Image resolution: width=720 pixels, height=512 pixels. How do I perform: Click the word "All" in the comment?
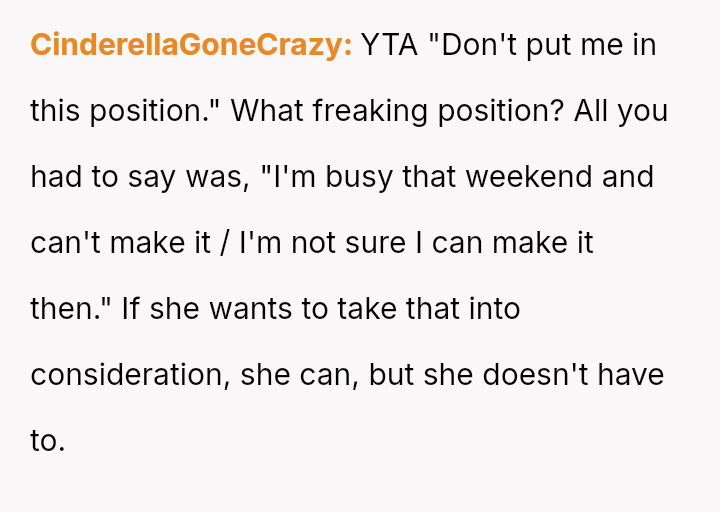pyautogui.click(x=595, y=111)
